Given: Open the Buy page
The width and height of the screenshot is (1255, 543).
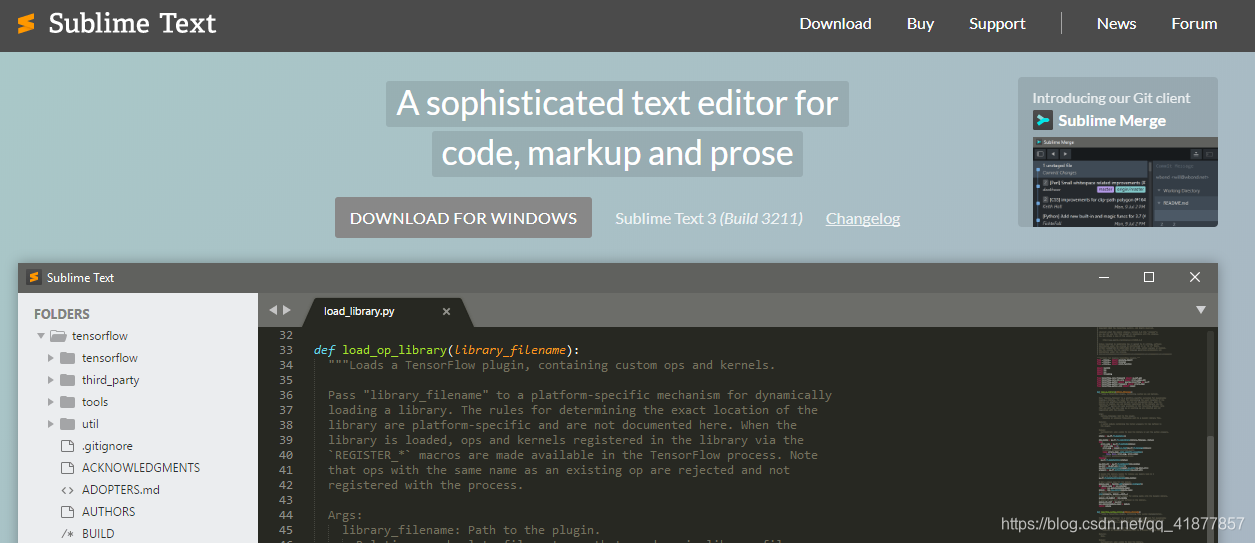Looking at the screenshot, I should [920, 24].
